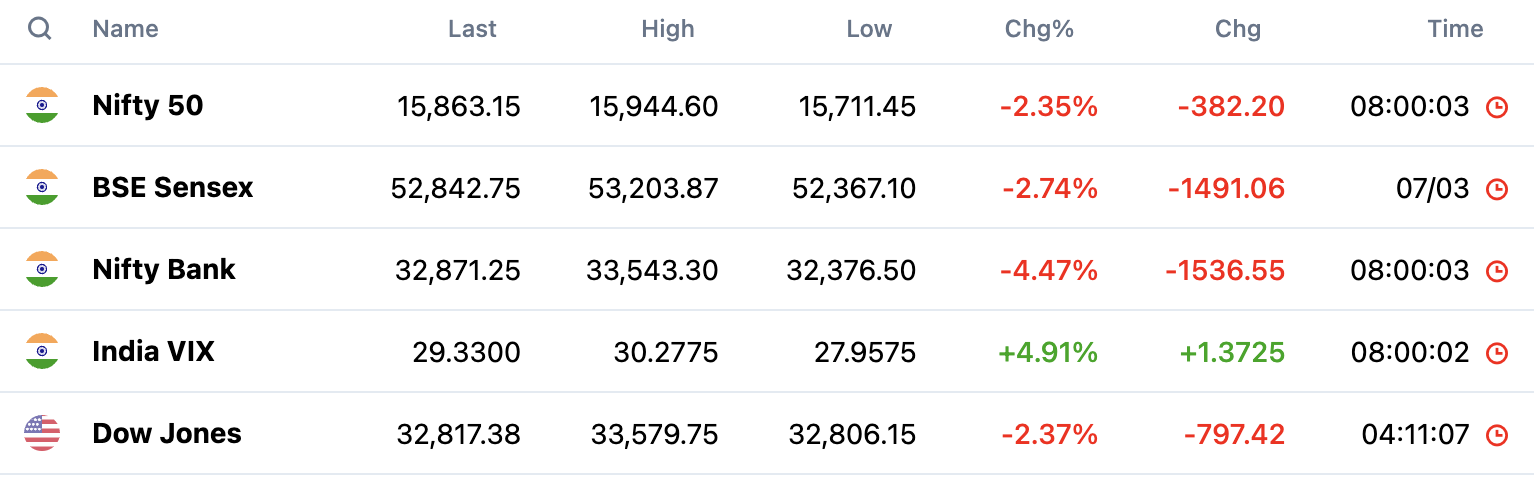Open the Dow Jones index link
Image resolution: width=1534 pixels, height=492 pixels.
[167, 434]
